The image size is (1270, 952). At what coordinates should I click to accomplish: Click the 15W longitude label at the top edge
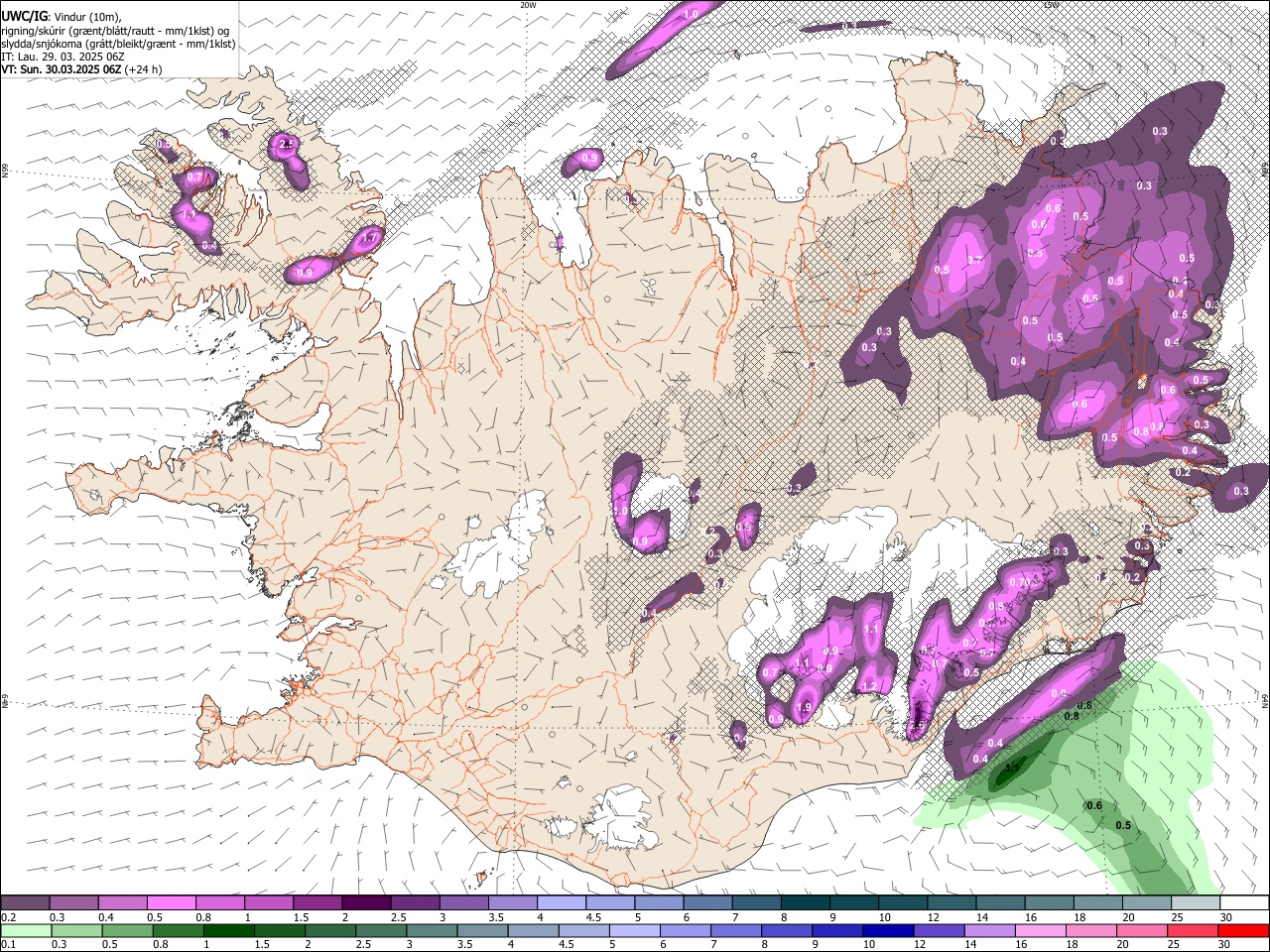1051,4
